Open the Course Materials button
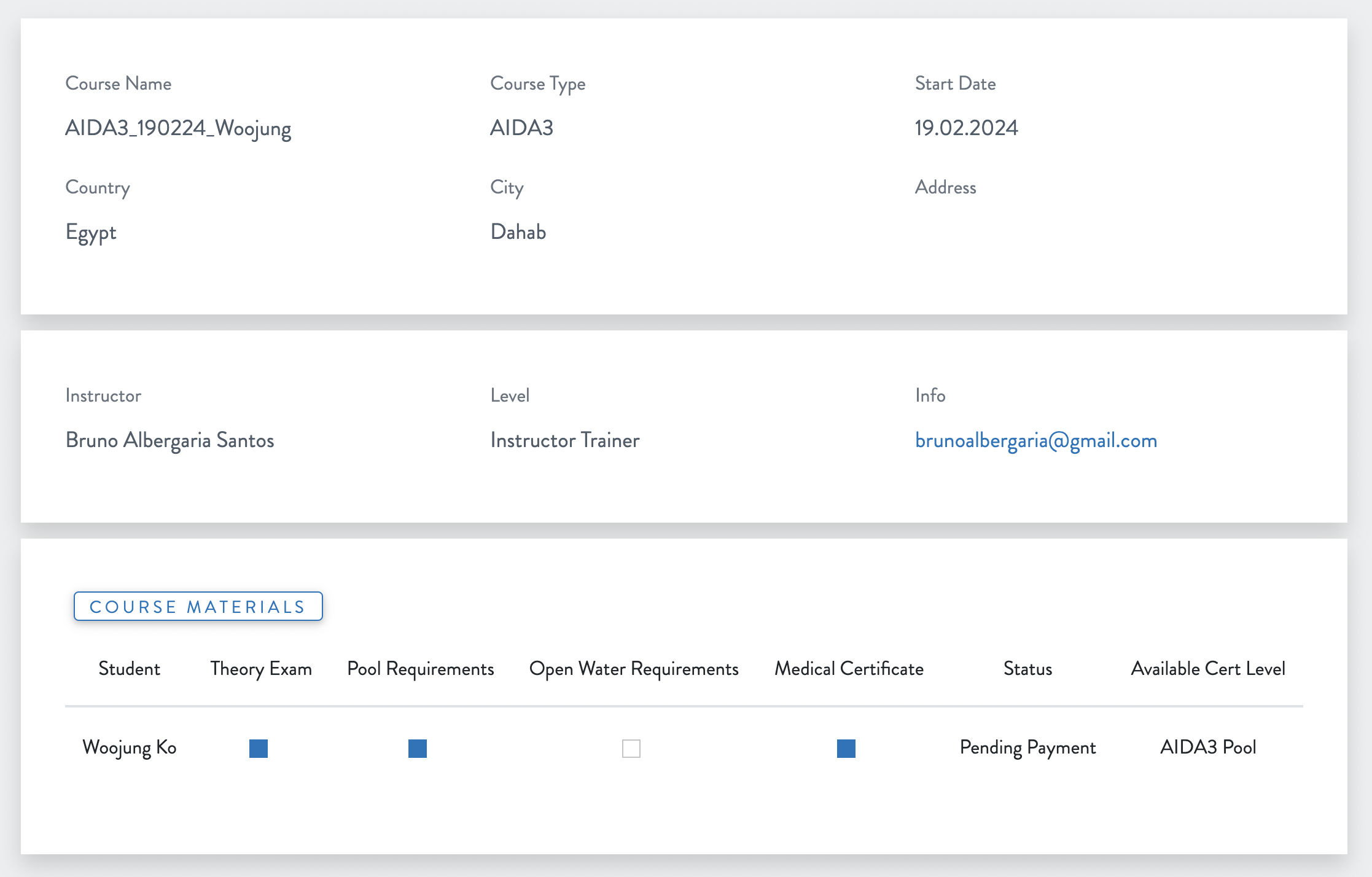This screenshot has width=1372, height=877. pos(198,606)
